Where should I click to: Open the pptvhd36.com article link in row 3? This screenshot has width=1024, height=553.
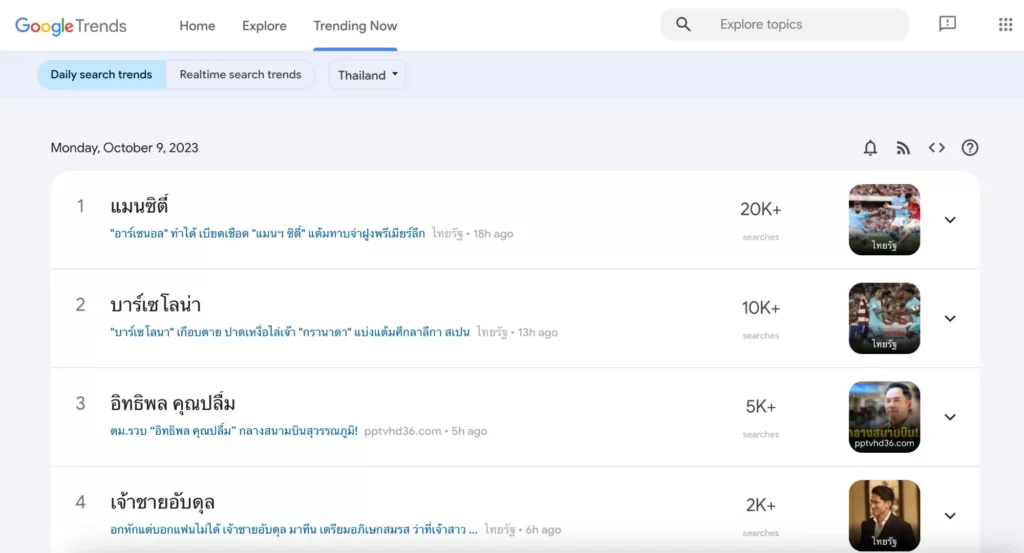click(234, 431)
